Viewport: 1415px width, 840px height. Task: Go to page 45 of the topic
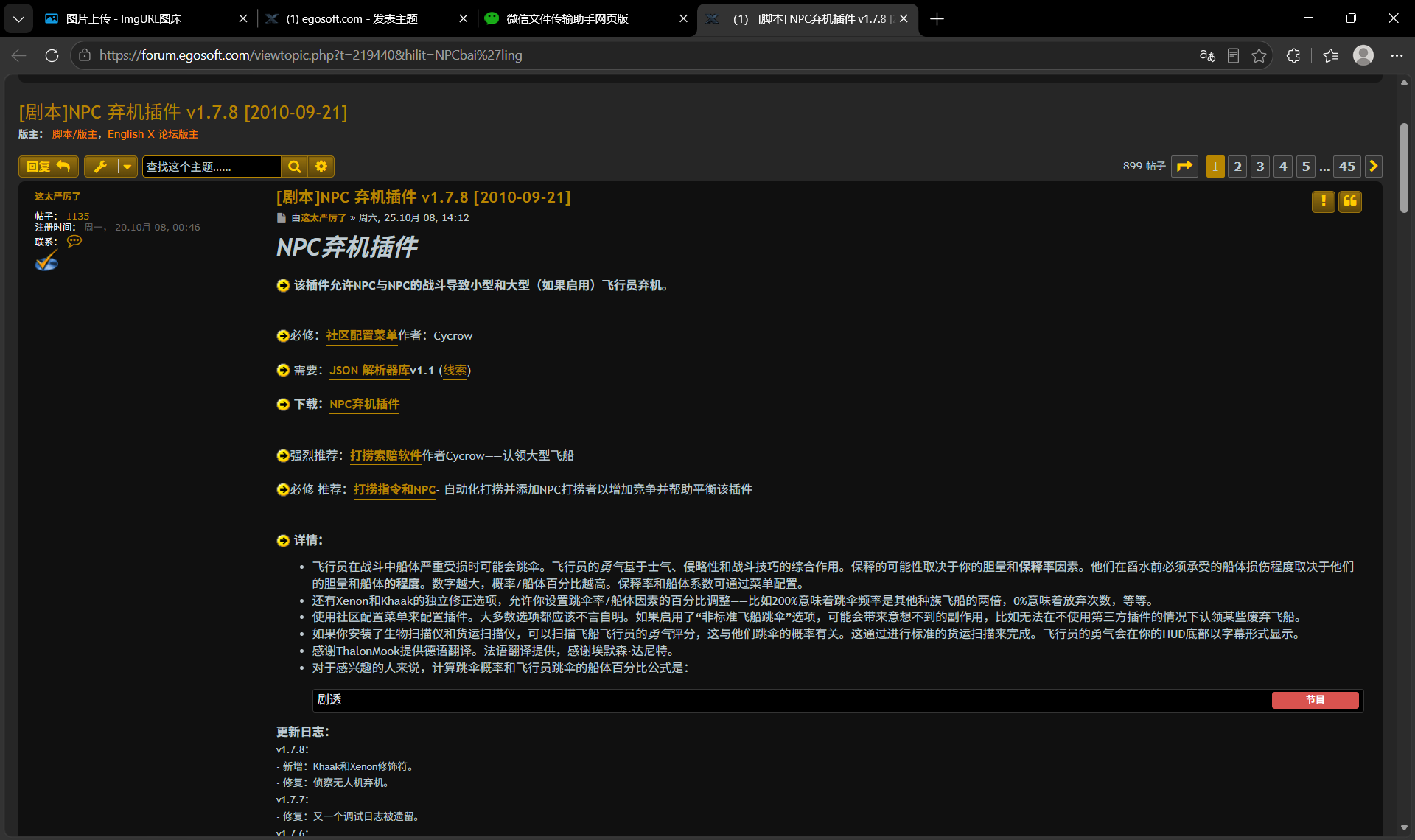point(1347,167)
